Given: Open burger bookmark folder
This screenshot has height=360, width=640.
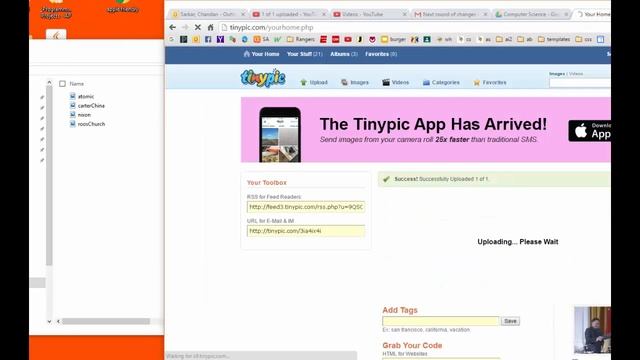Looking at the screenshot, I should pos(393,40).
